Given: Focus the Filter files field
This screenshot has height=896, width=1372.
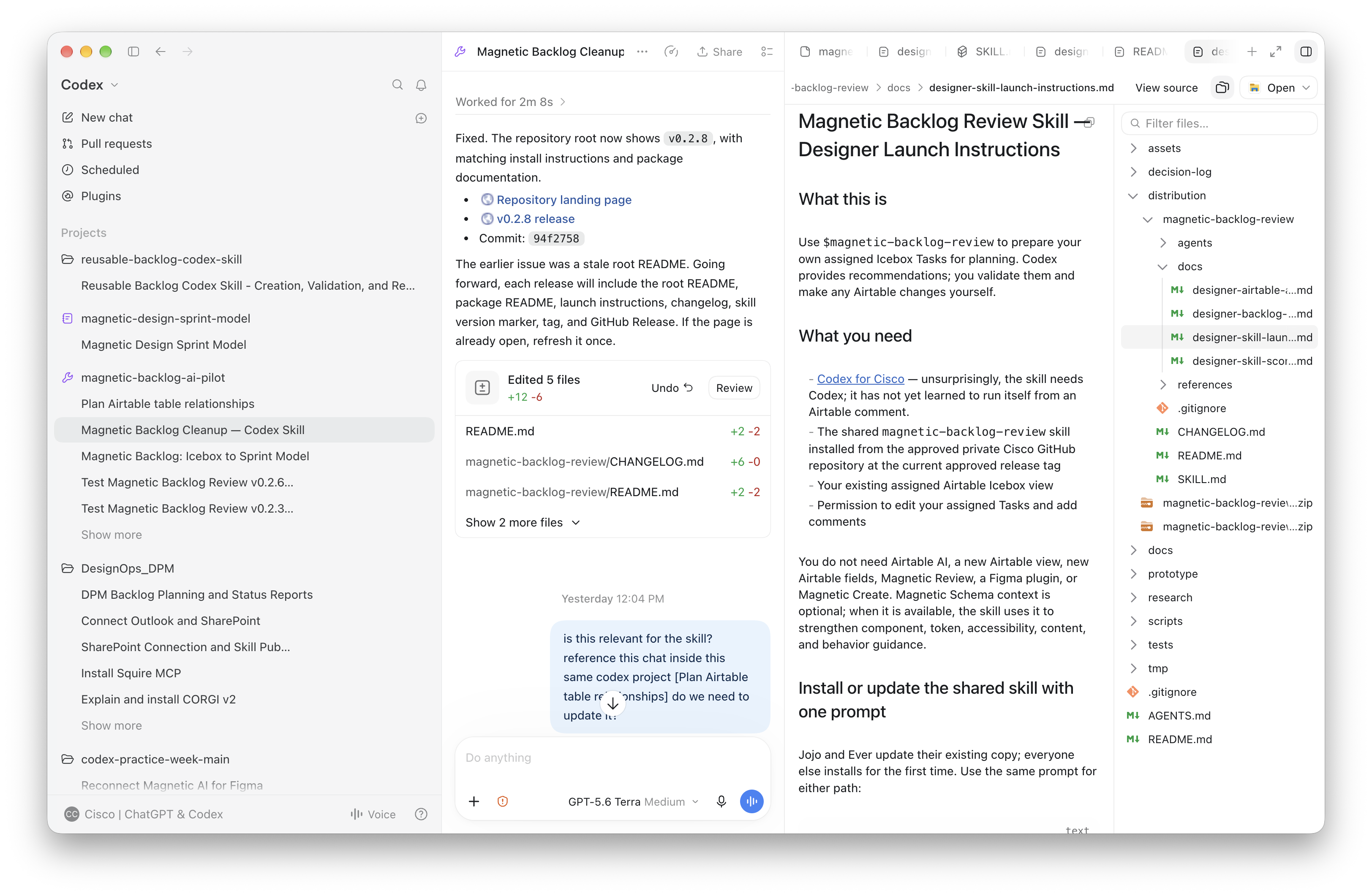Looking at the screenshot, I should tap(1220, 123).
